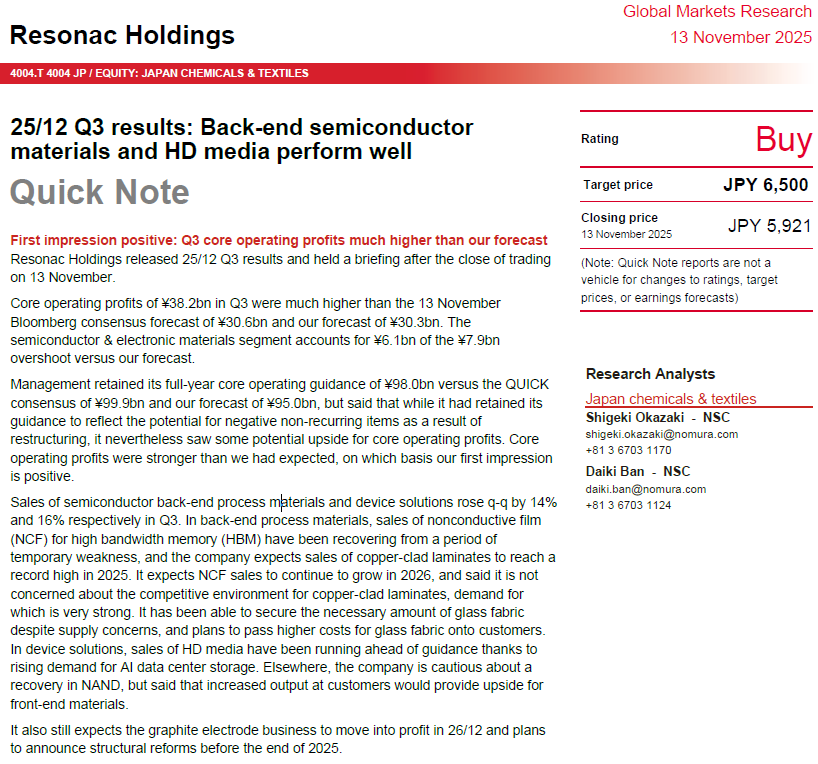Click daiki.ban@nomura.com email address
This screenshot has height=764, width=818.
point(645,489)
